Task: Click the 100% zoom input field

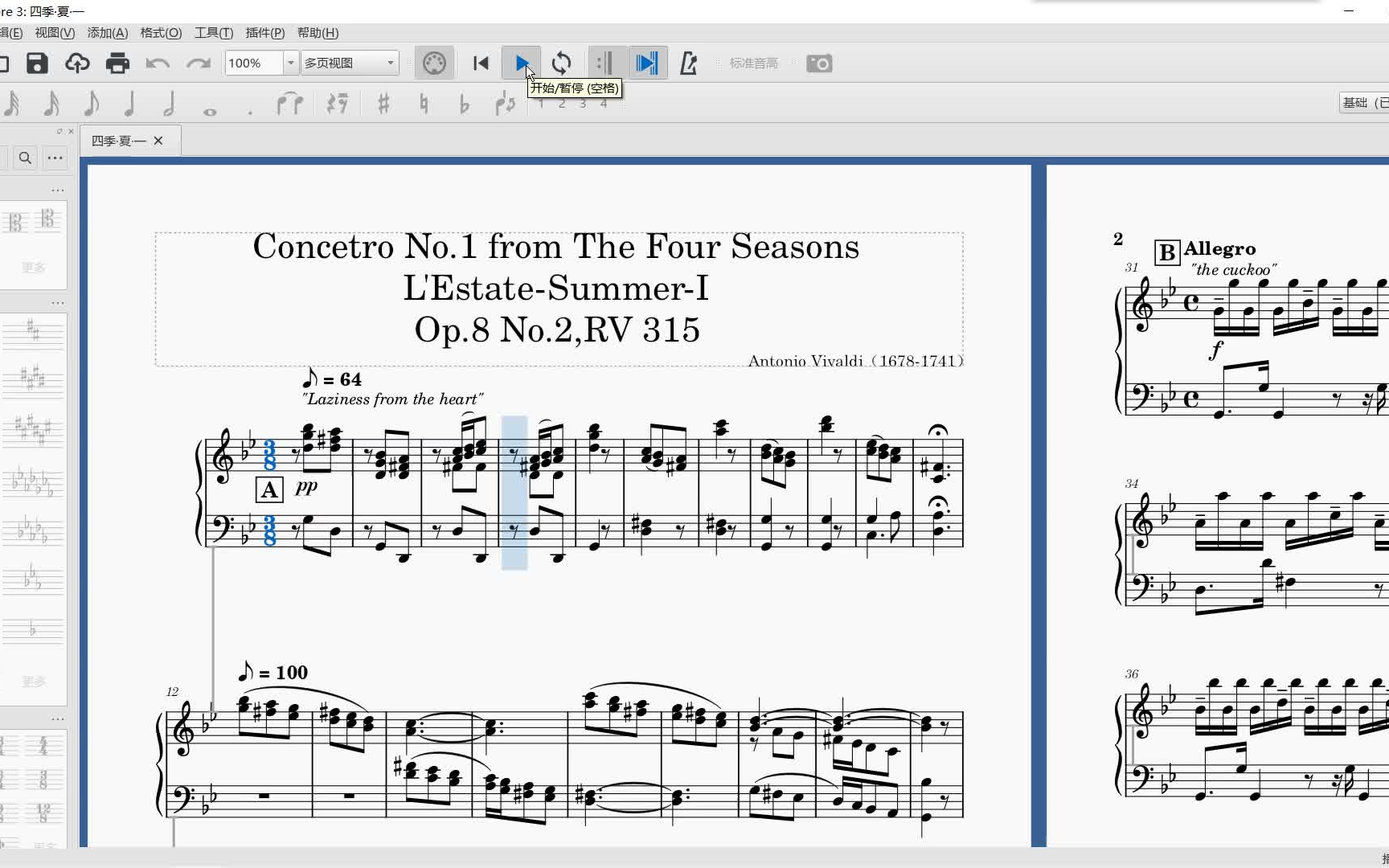Action: coord(254,63)
